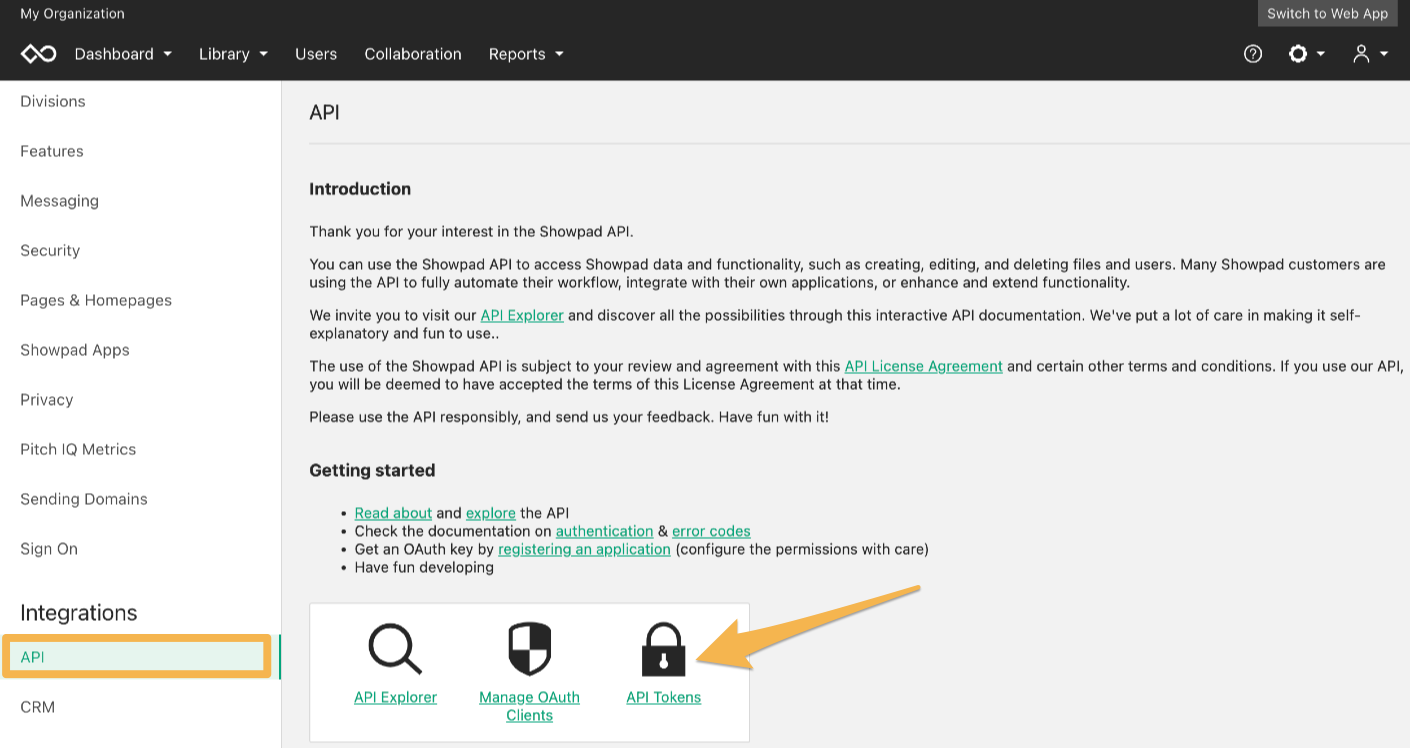Click the API Tokens padlock icon
The width and height of the screenshot is (1410, 748).
664,649
